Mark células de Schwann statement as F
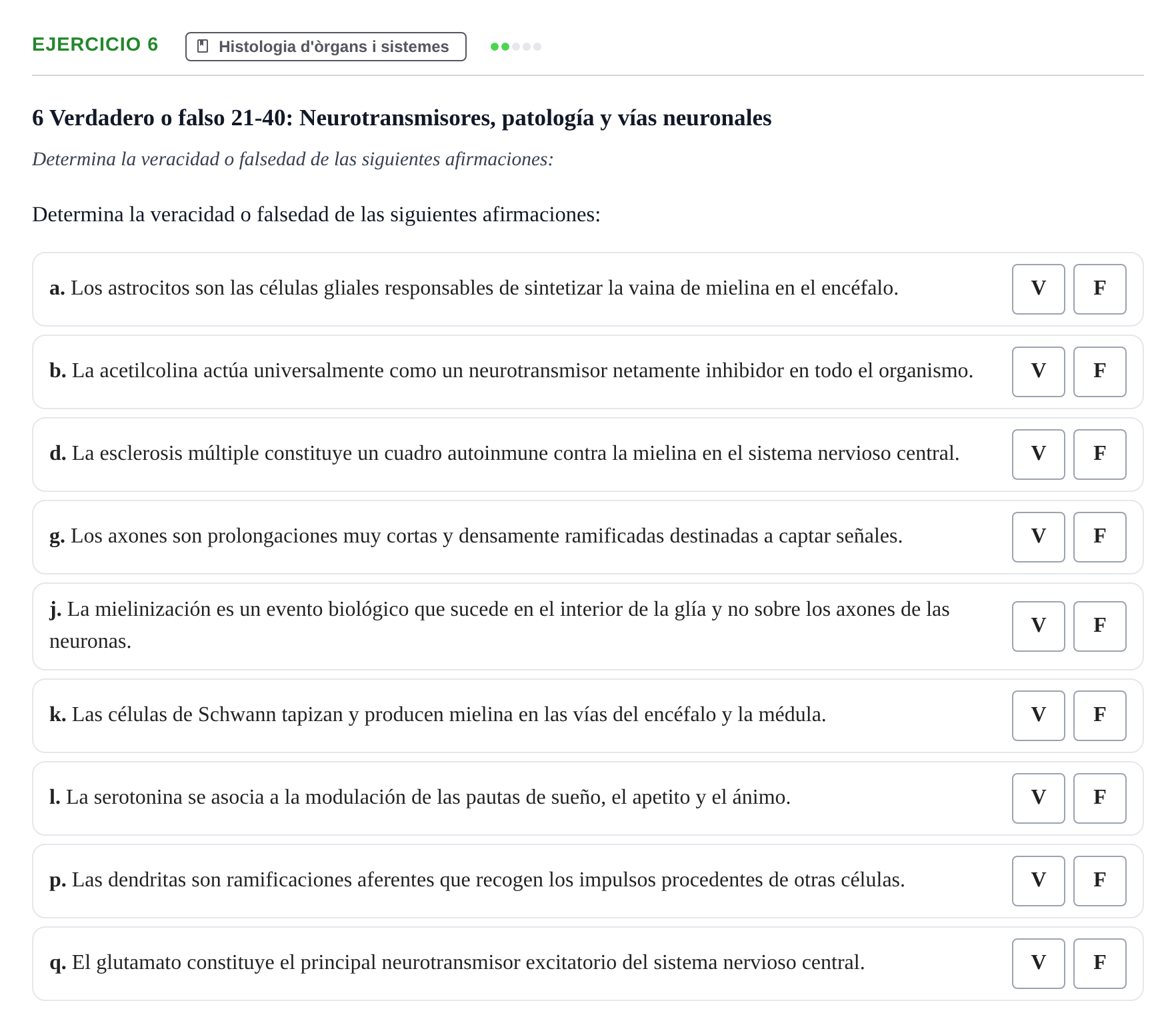1176x1033 pixels. [x=1099, y=715]
